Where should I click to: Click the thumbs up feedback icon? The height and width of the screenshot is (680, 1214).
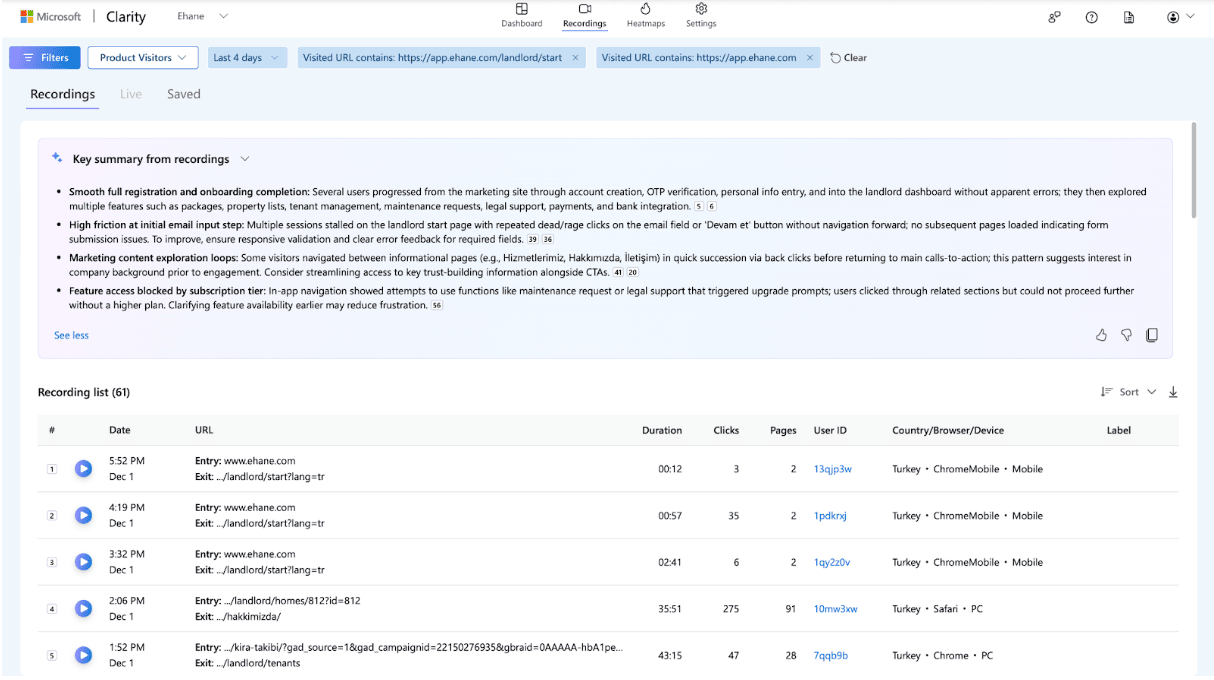pos(1101,335)
